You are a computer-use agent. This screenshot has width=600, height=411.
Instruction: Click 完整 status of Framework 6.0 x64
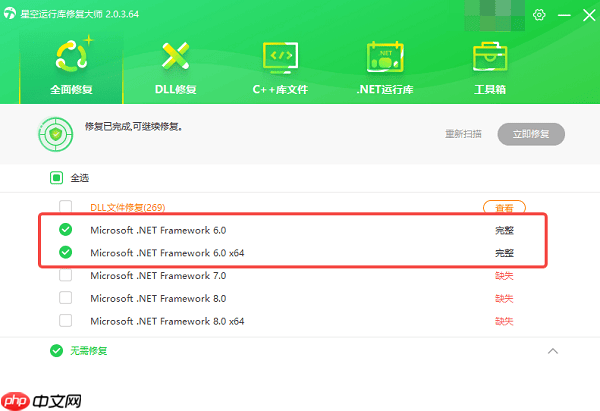coord(504,253)
